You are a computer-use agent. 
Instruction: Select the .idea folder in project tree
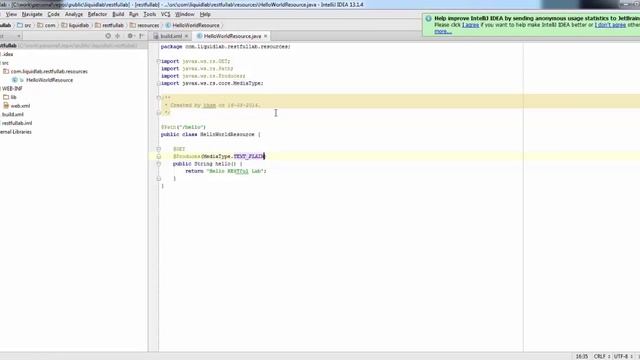click(x=7, y=54)
